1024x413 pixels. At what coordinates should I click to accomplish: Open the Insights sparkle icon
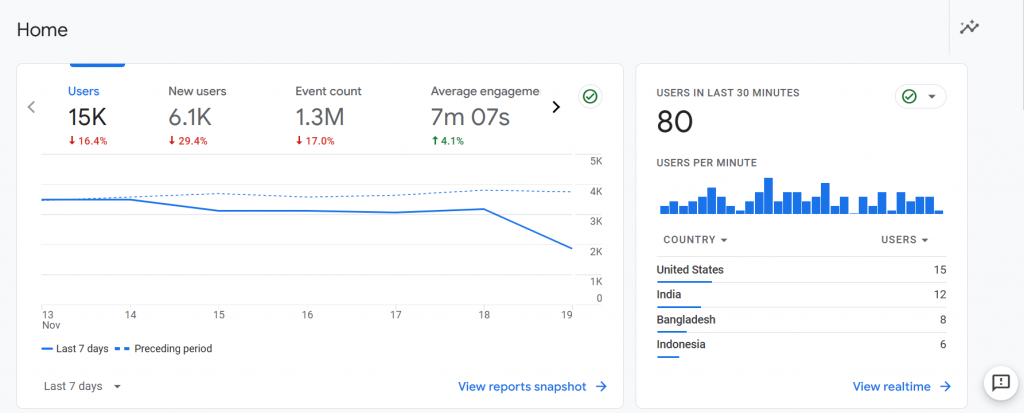point(969,27)
